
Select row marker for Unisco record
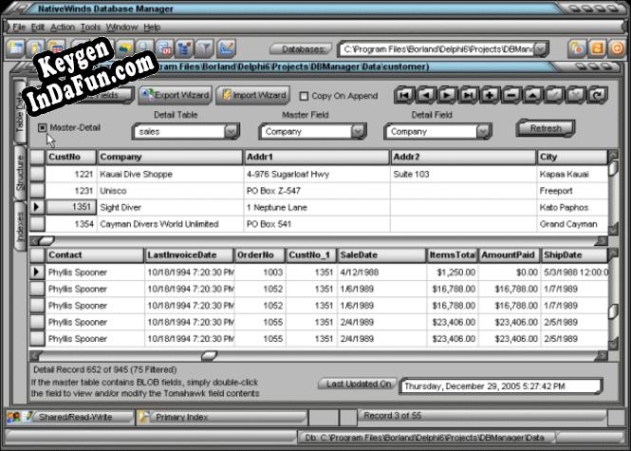click(x=37, y=191)
